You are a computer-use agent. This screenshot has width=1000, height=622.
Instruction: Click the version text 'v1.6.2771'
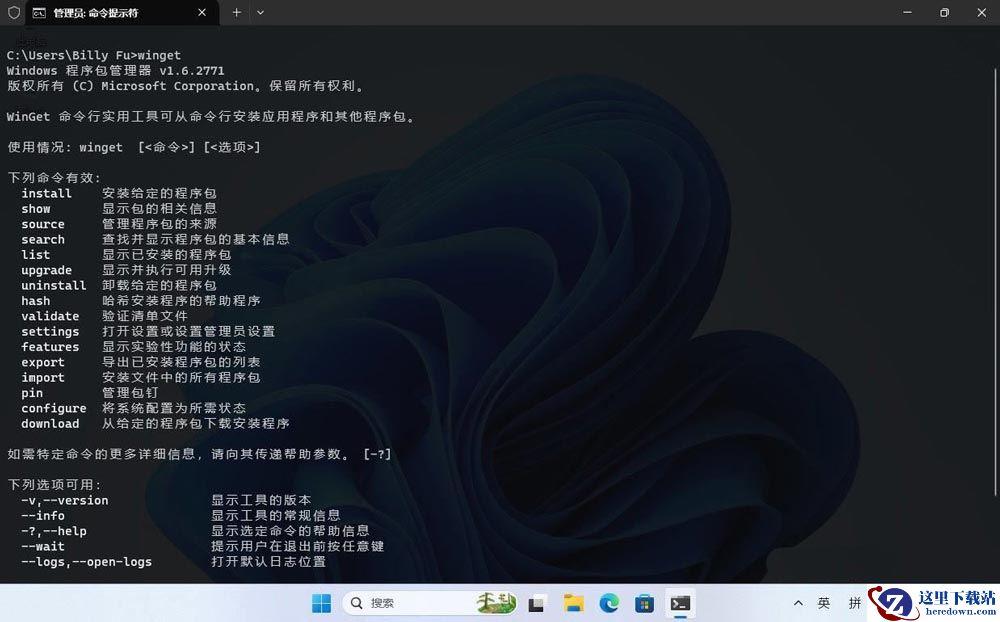192,70
